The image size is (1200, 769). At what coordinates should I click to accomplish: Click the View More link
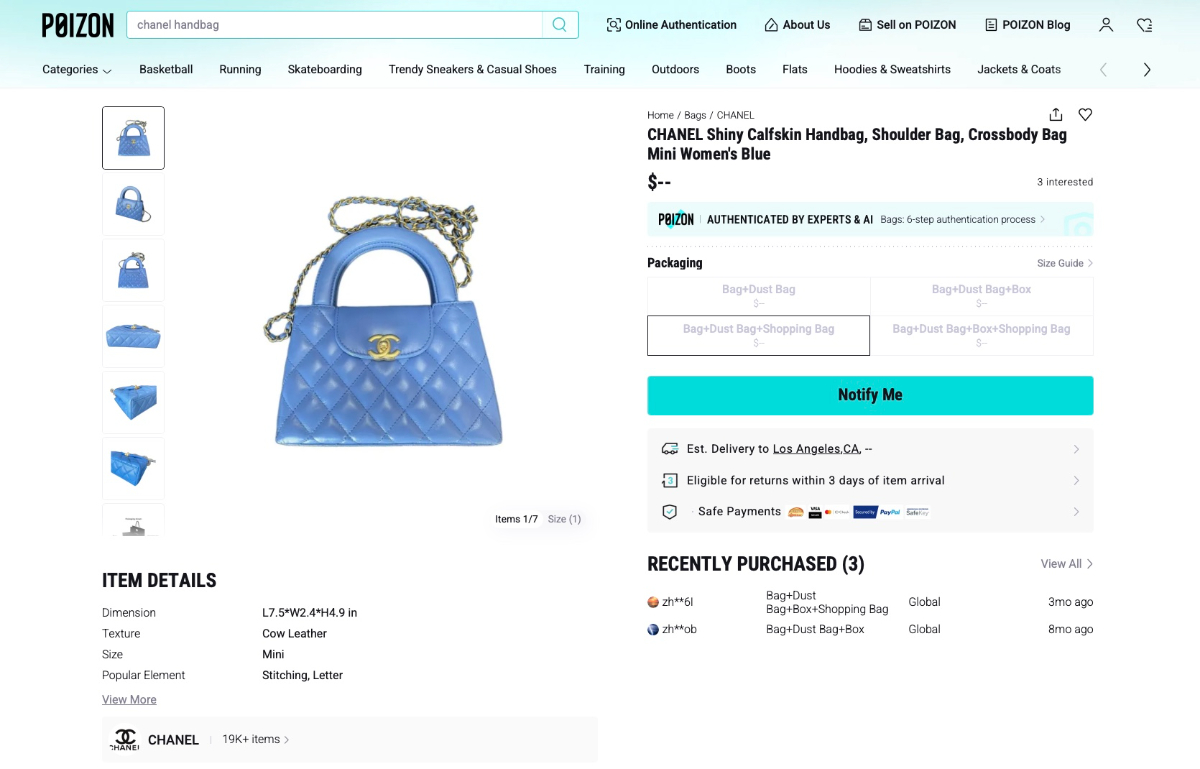click(x=129, y=700)
